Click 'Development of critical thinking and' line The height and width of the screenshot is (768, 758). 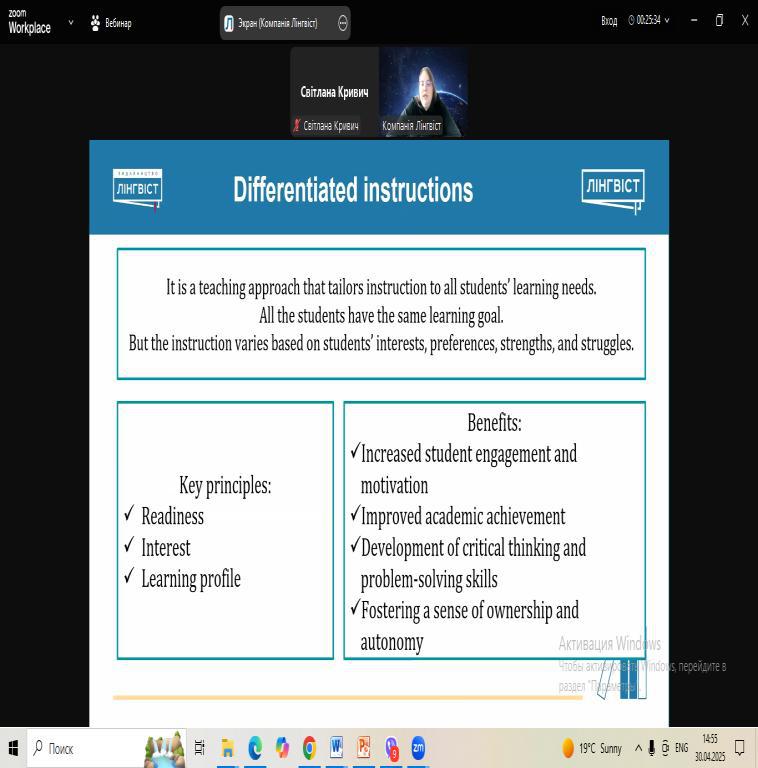tap(473, 548)
